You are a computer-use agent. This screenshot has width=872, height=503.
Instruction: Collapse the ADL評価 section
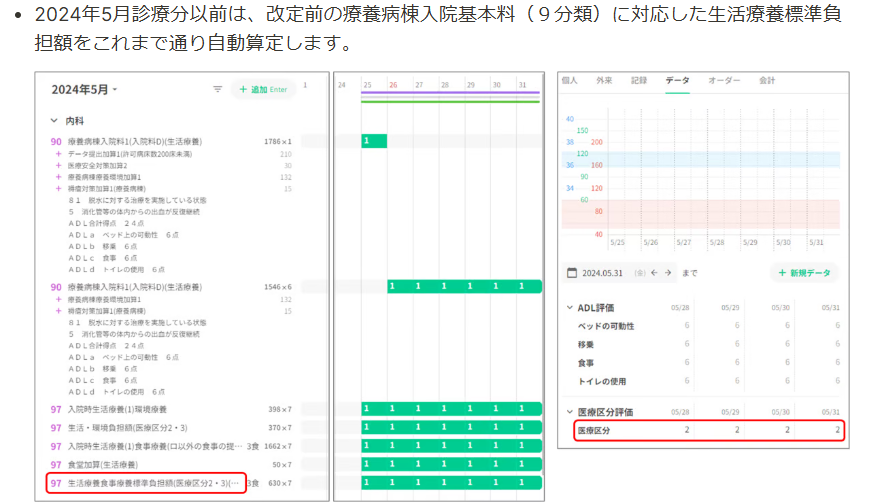(x=569, y=308)
